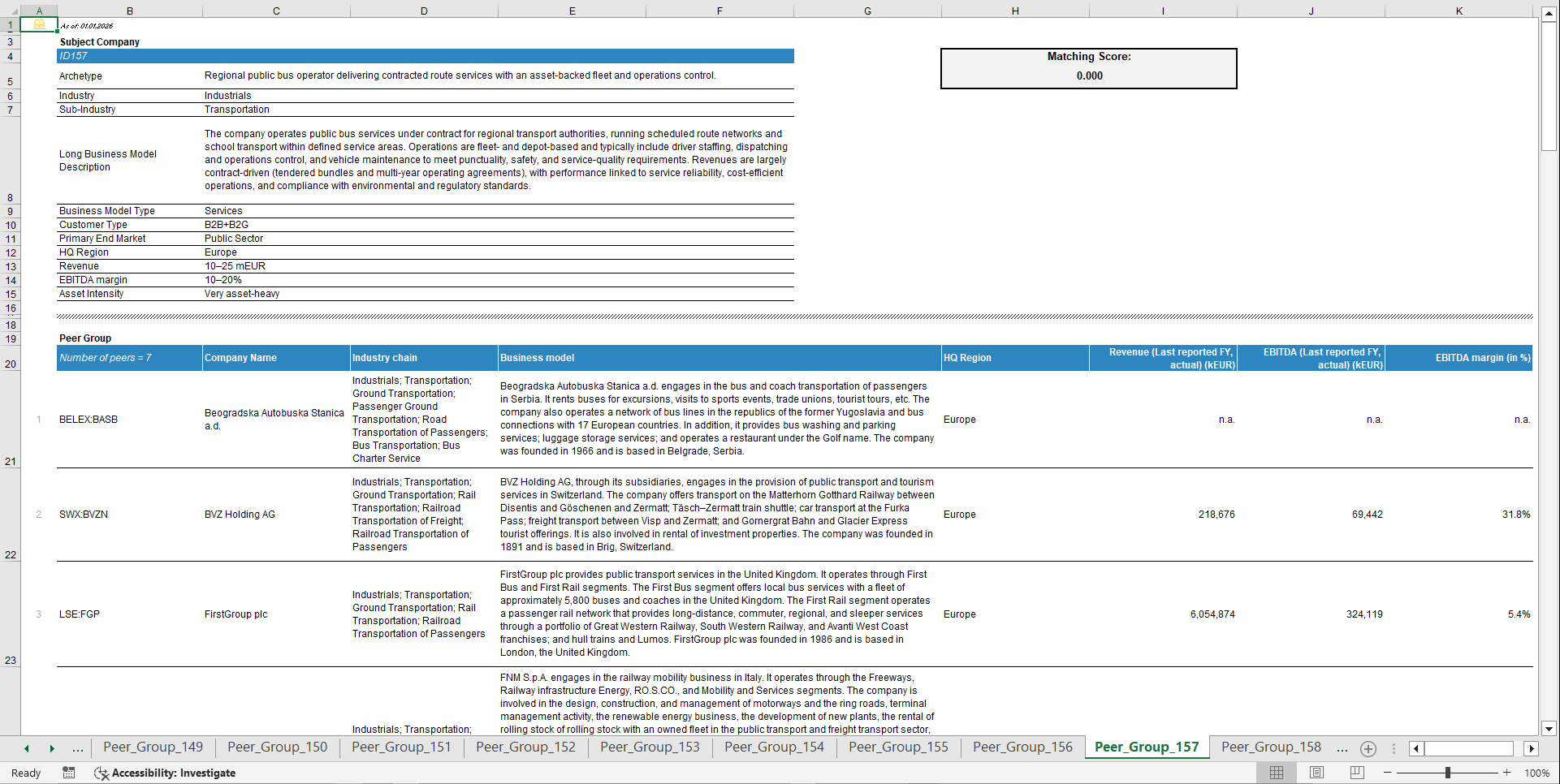The width and height of the screenshot is (1560, 784).
Task: Click the next-sheet navigation arrow
Action: pos(52,747)
